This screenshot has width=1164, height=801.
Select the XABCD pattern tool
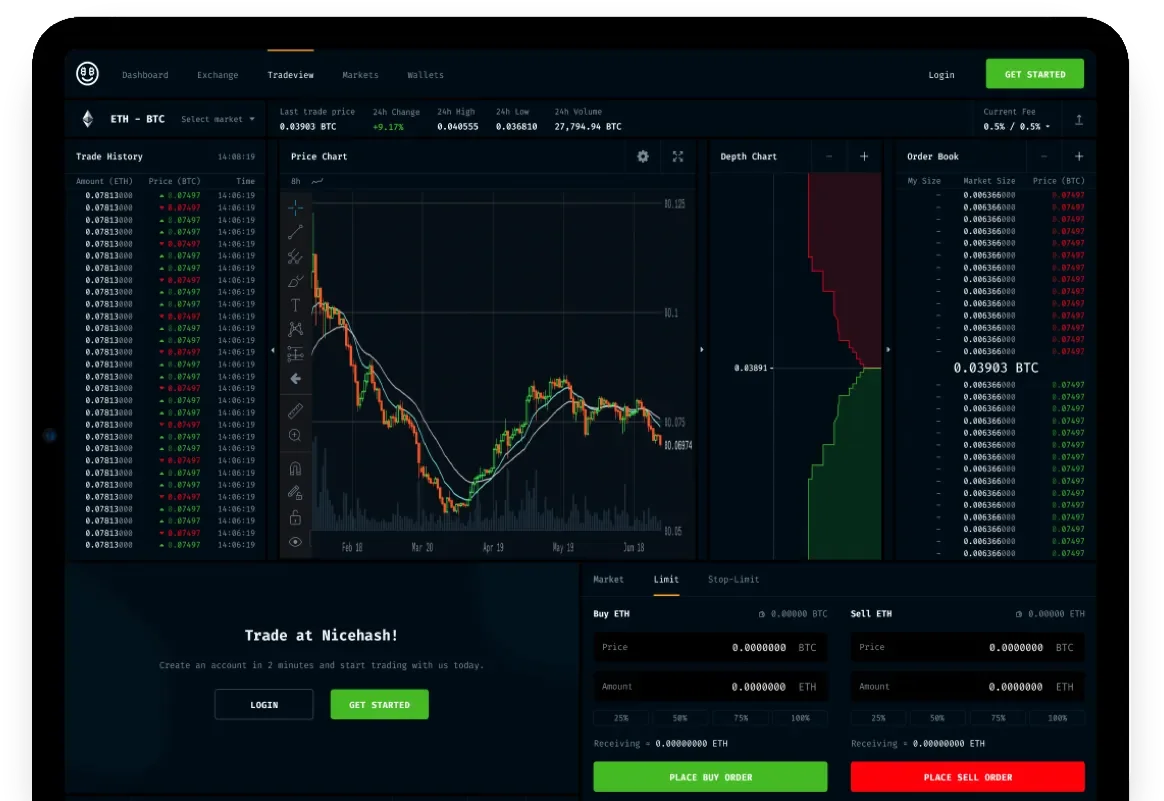click(x=295, y=329)
